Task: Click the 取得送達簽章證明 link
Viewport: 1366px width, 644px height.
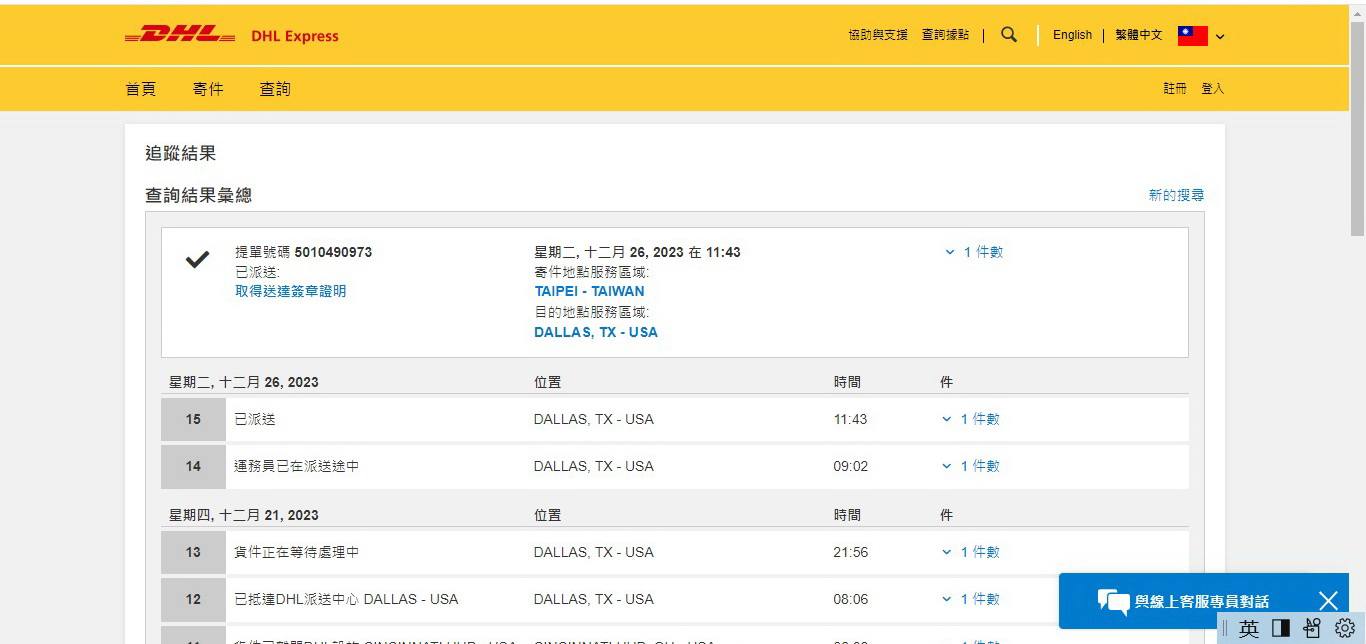Action: tap(290, 291)
